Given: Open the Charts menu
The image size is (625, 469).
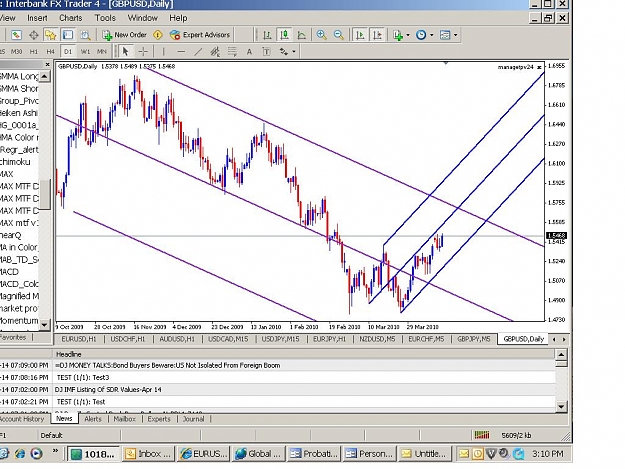Looking at the screenshot, I should pos(71,18).
